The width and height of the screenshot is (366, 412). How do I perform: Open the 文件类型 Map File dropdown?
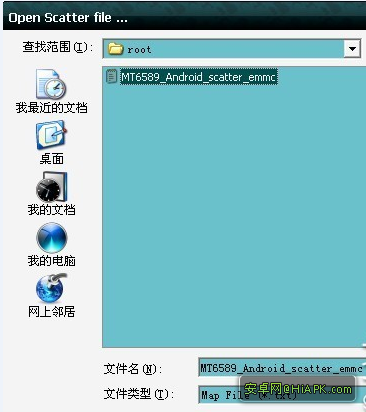[x=282, y=395]
